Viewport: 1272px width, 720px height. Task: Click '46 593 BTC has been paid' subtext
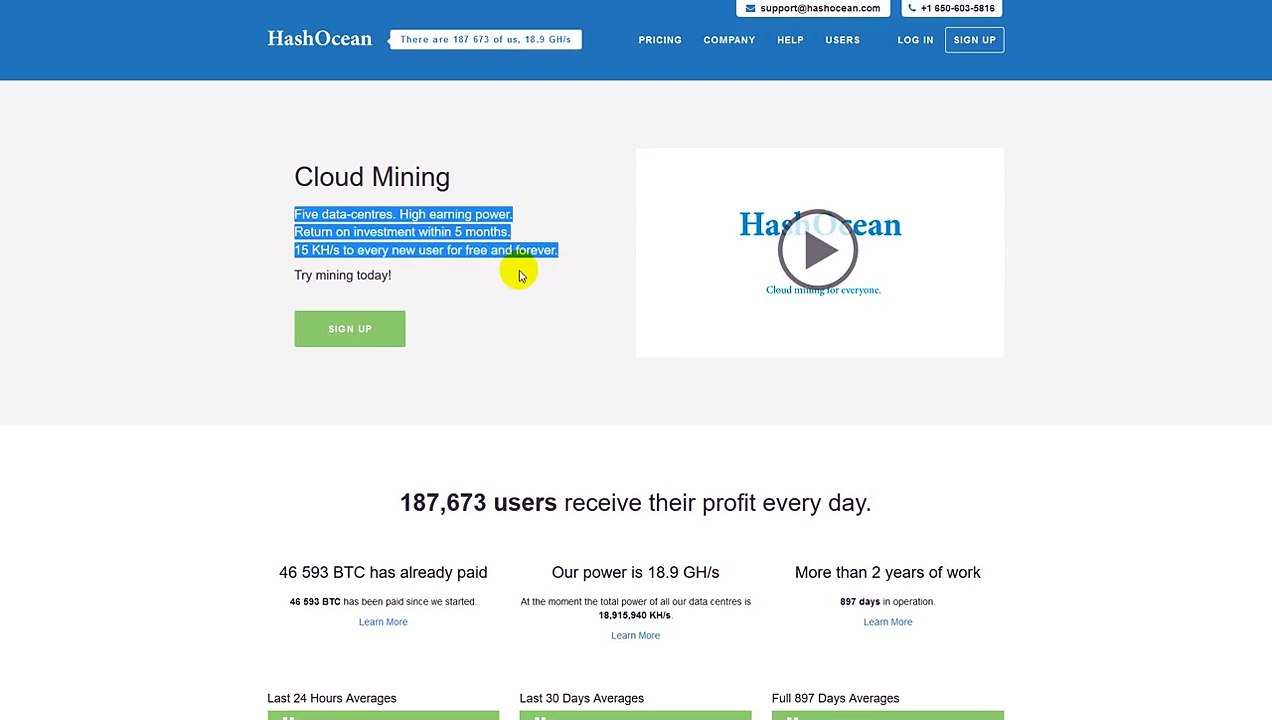pos(383,602)
